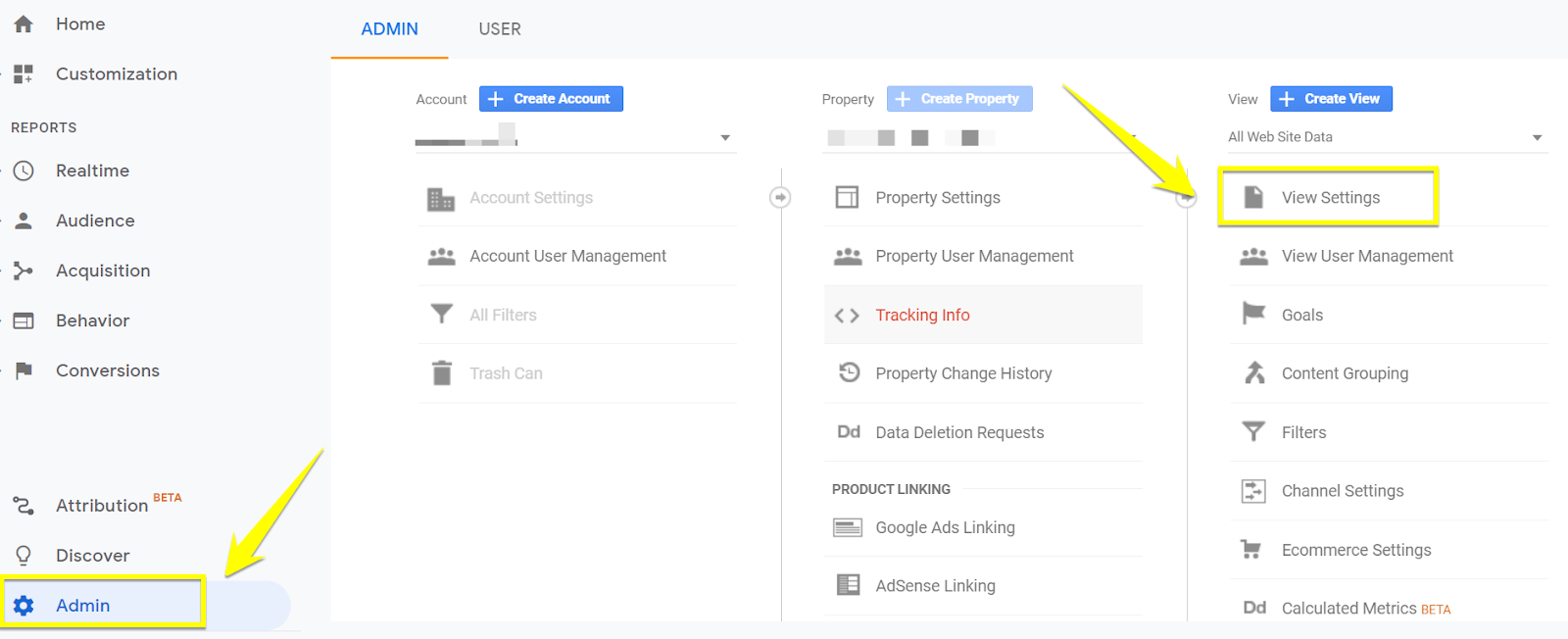This screenshot has height=639, width=1568.
Task: Click the Ecommerce Settings cart icon
Action: [x=1251, y=550]
